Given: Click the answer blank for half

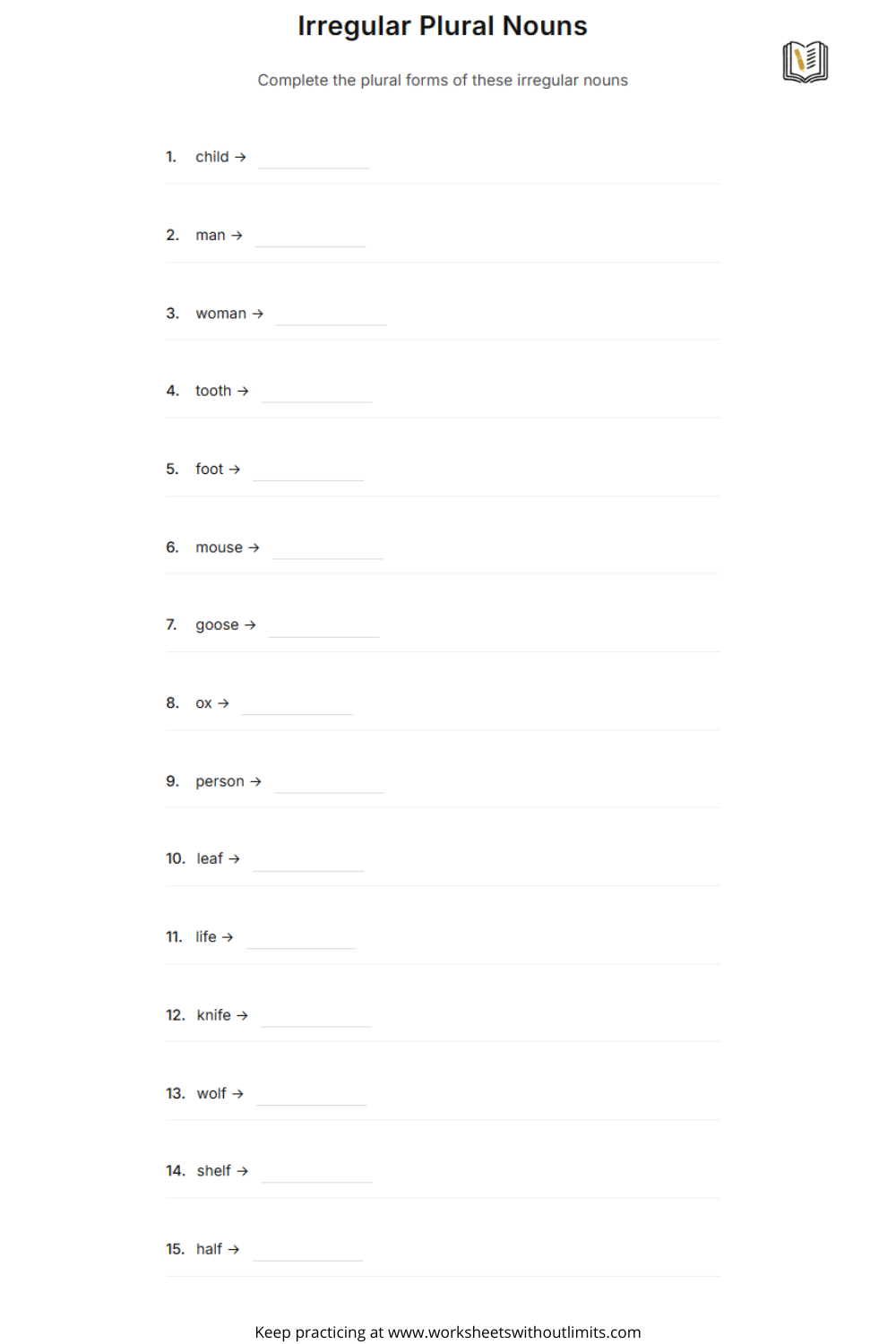Looking at the screenshot, I should click(x=307, y=1251).
